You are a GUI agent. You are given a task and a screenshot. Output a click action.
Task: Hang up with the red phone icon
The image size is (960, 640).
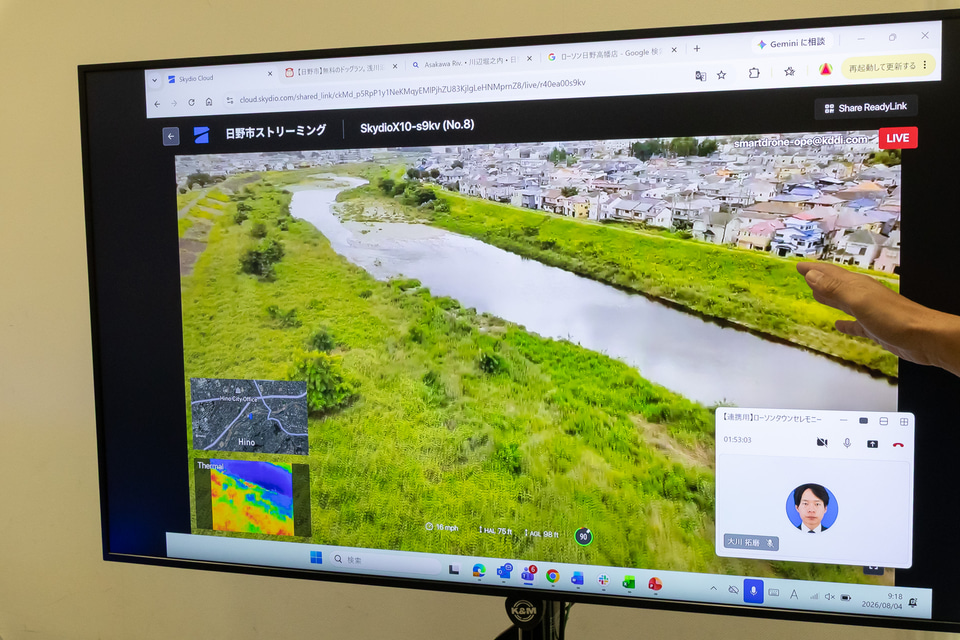click(x=898, y=445)
